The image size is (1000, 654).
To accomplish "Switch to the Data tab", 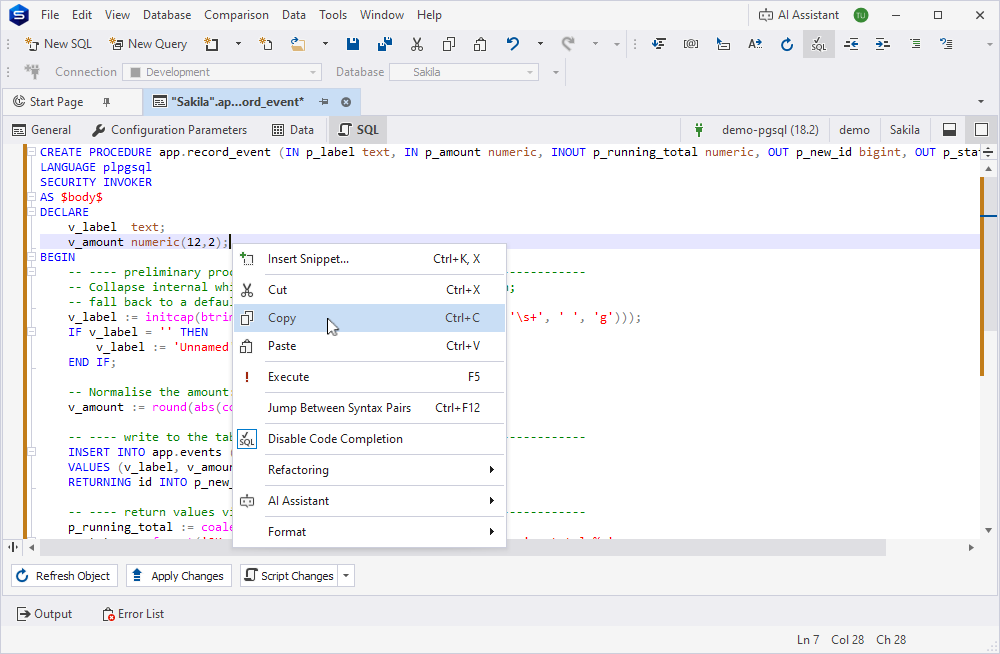I will (293, 130).
